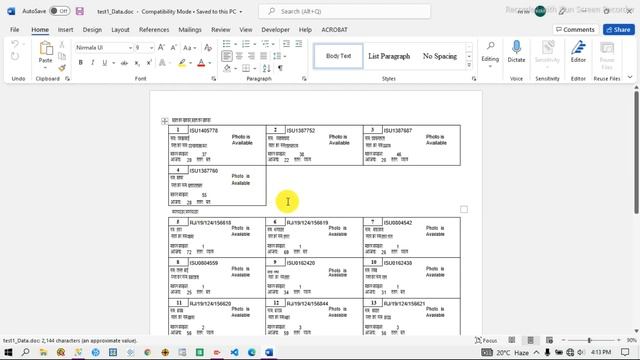Click the Format Painter brush icon

(62, 68)
